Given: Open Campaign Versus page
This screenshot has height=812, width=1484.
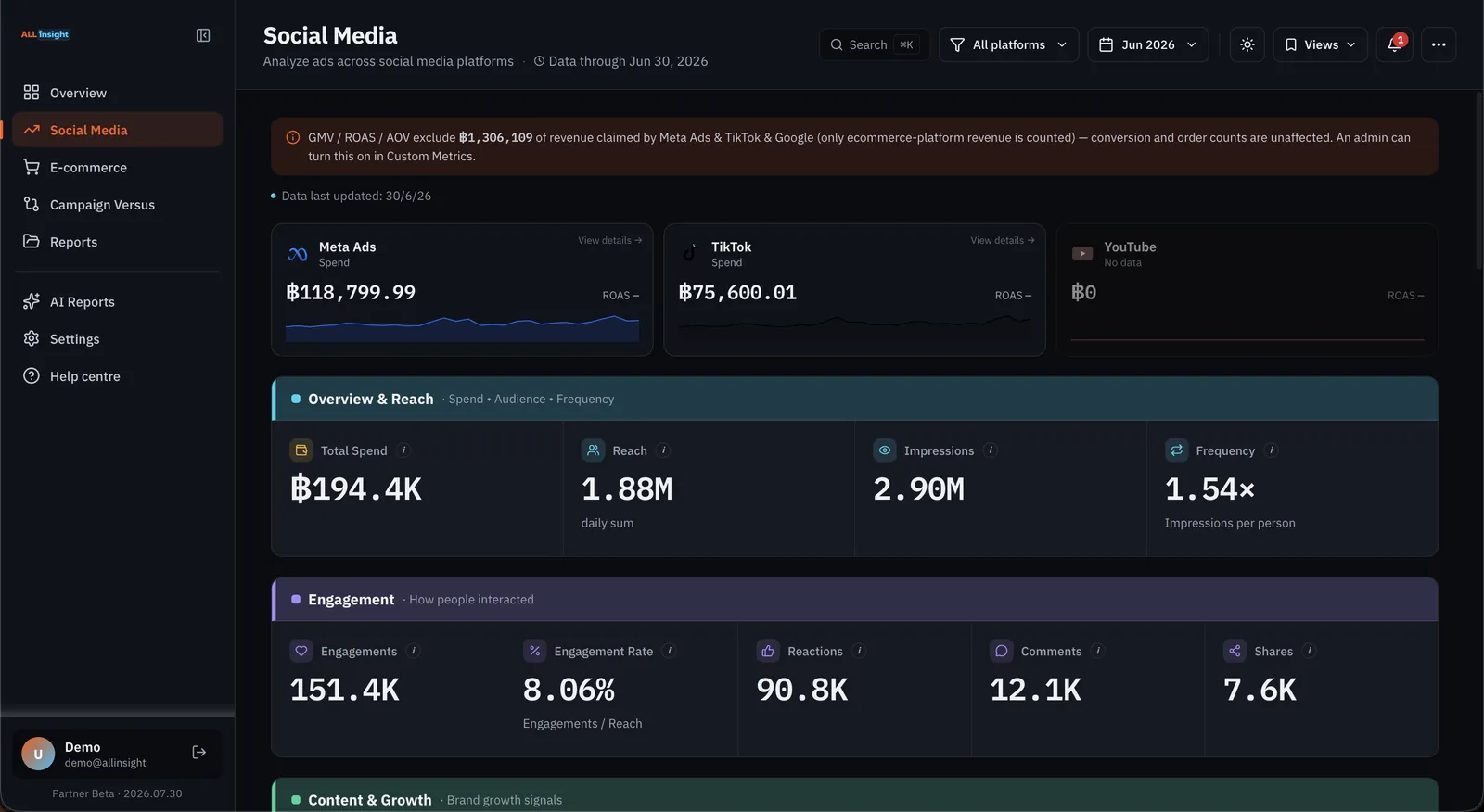Looking at the screenshot, I should click(x=117, y=205).
